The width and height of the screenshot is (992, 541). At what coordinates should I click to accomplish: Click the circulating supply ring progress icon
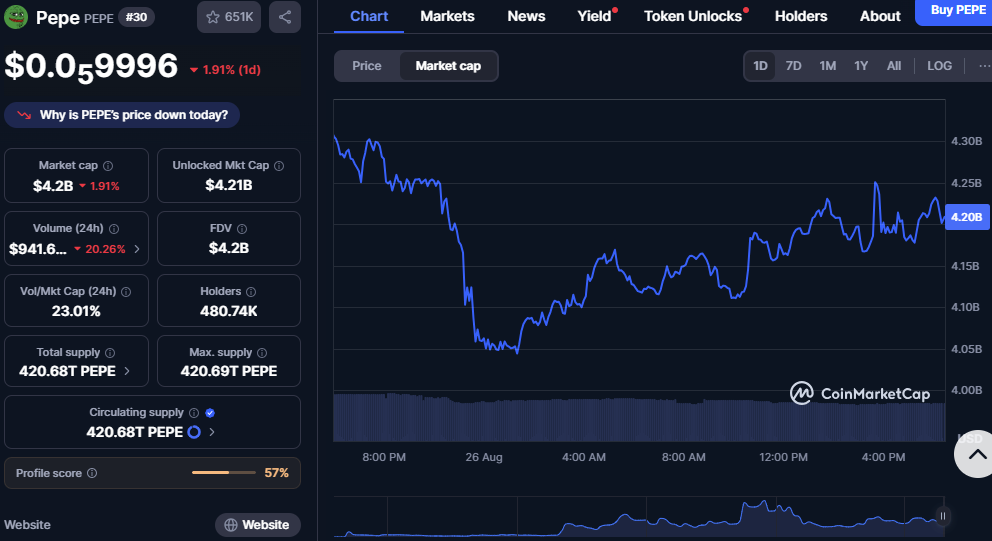[x=194, y=432]
